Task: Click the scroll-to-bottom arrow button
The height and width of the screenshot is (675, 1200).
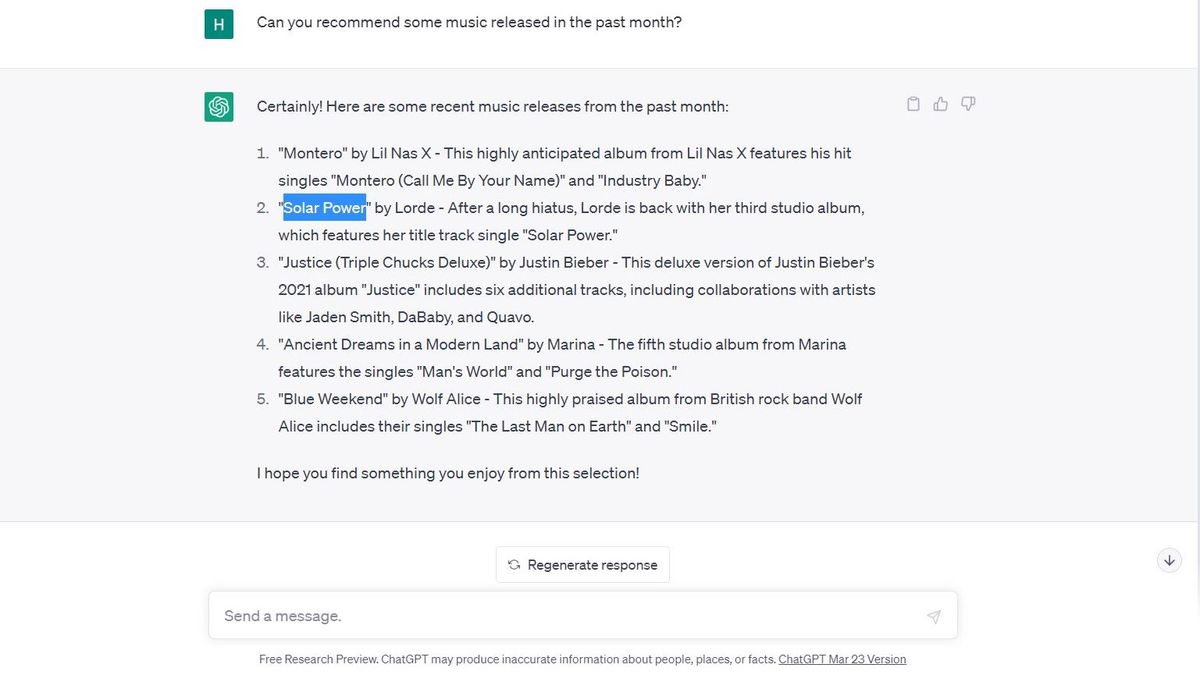Action: click(1169, 560)
